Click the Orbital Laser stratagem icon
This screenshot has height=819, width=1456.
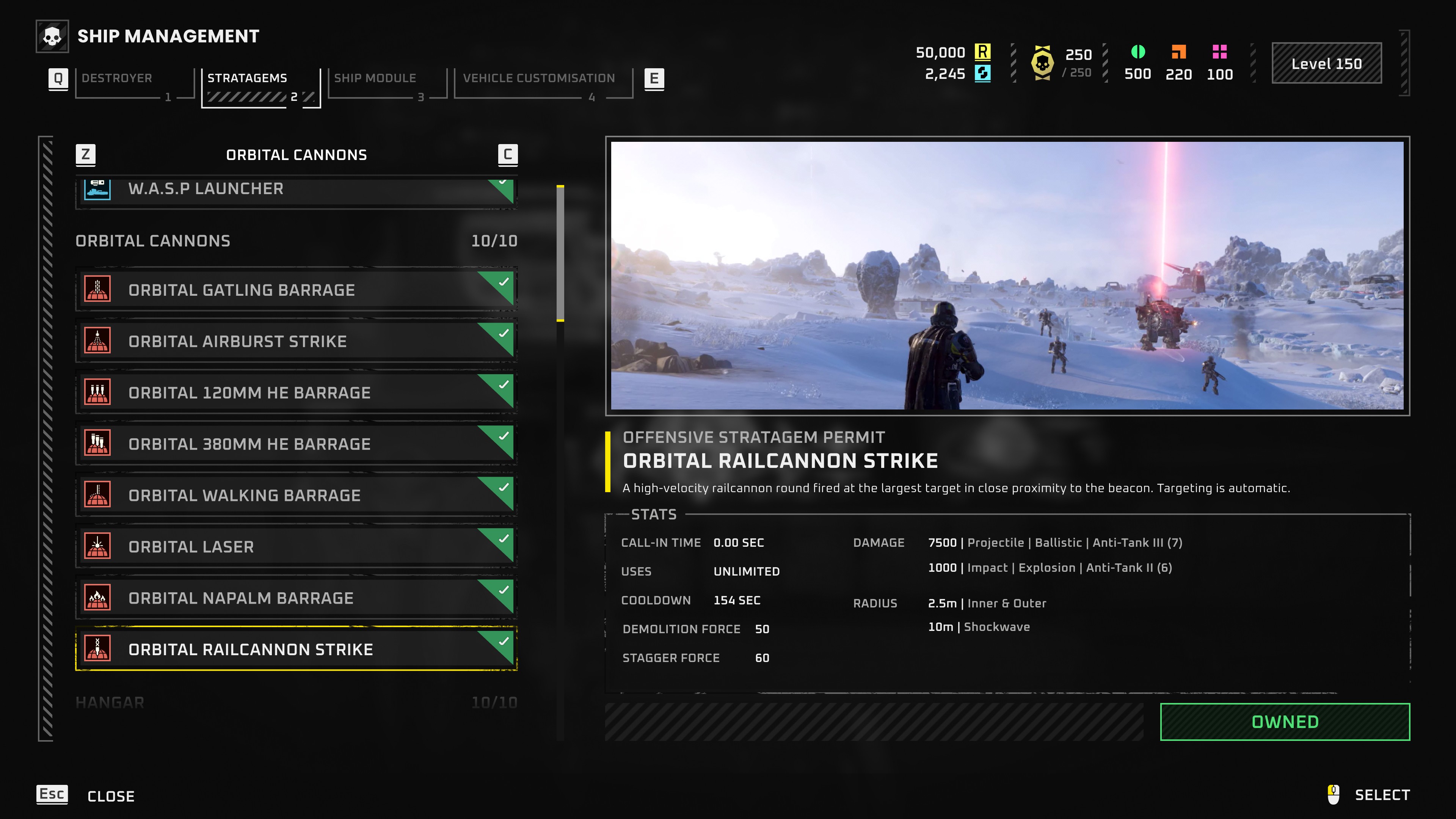click(97, 546)
